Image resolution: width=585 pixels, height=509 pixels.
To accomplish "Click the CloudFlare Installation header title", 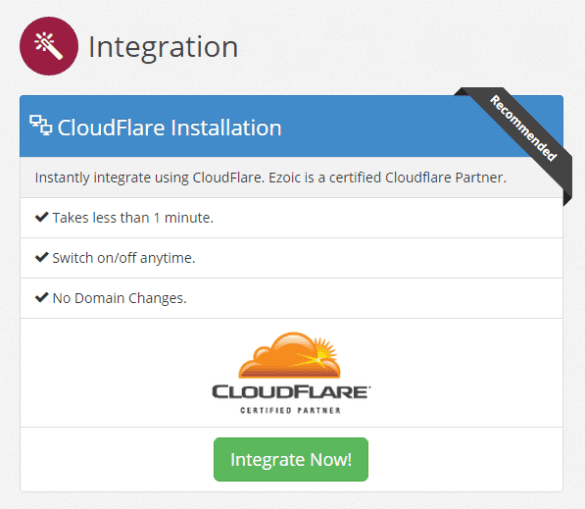I will [x=169, y=128].
